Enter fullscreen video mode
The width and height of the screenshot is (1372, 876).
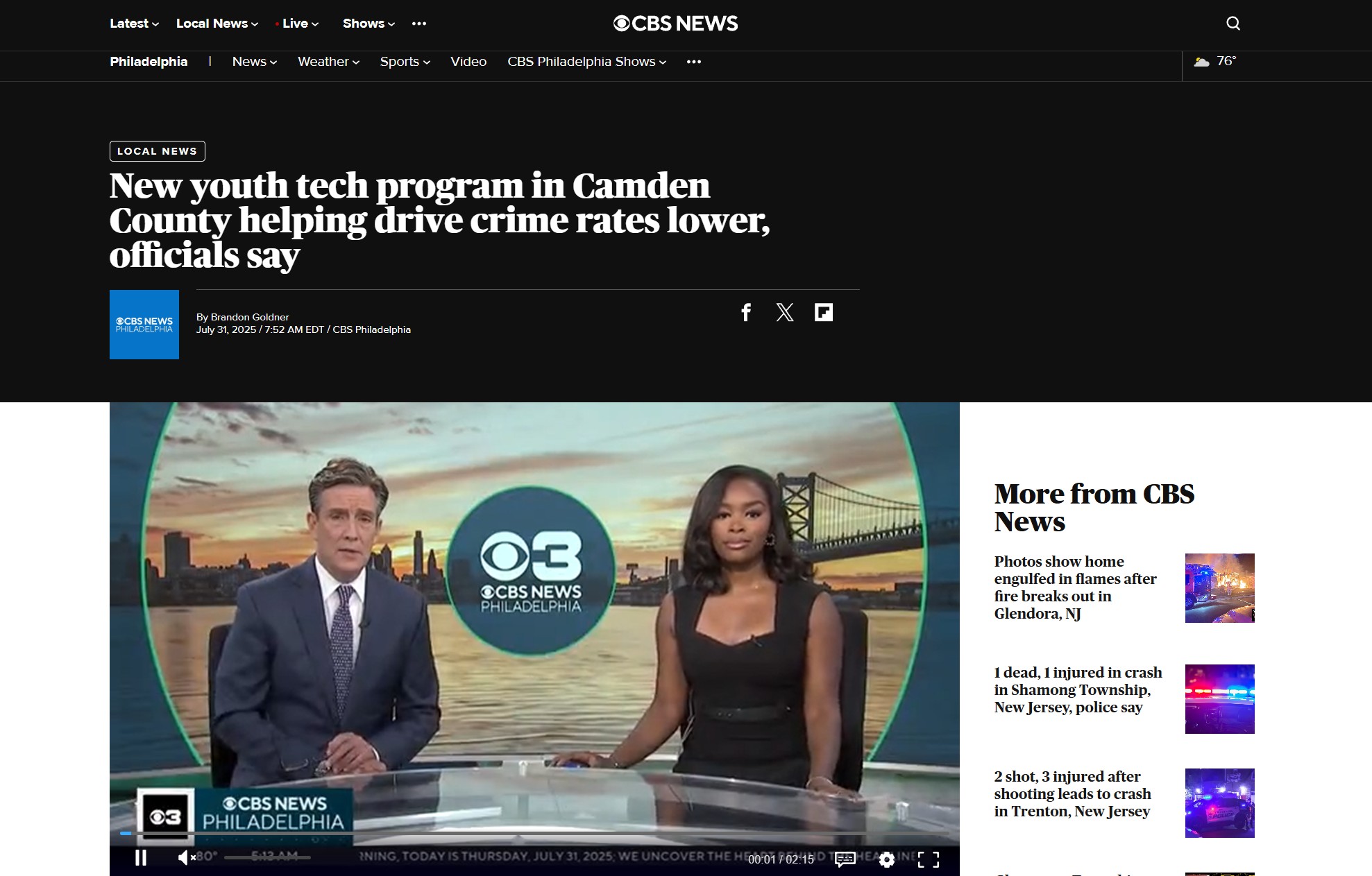(x=928, y=859)
